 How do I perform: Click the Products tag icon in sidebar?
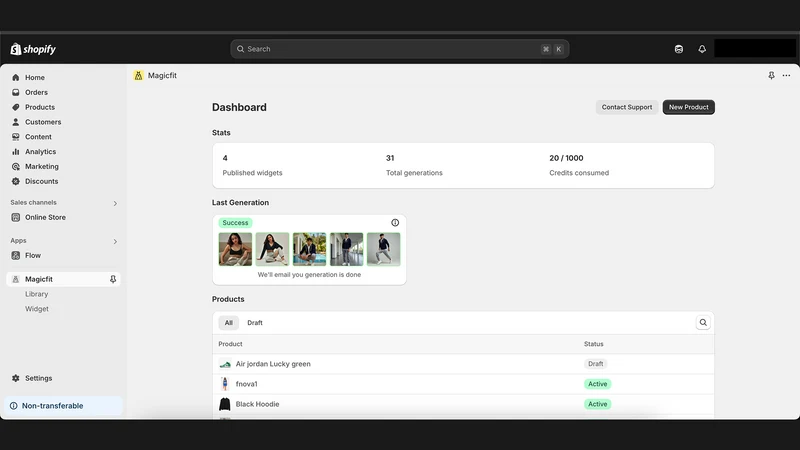[x=16, y=107]
